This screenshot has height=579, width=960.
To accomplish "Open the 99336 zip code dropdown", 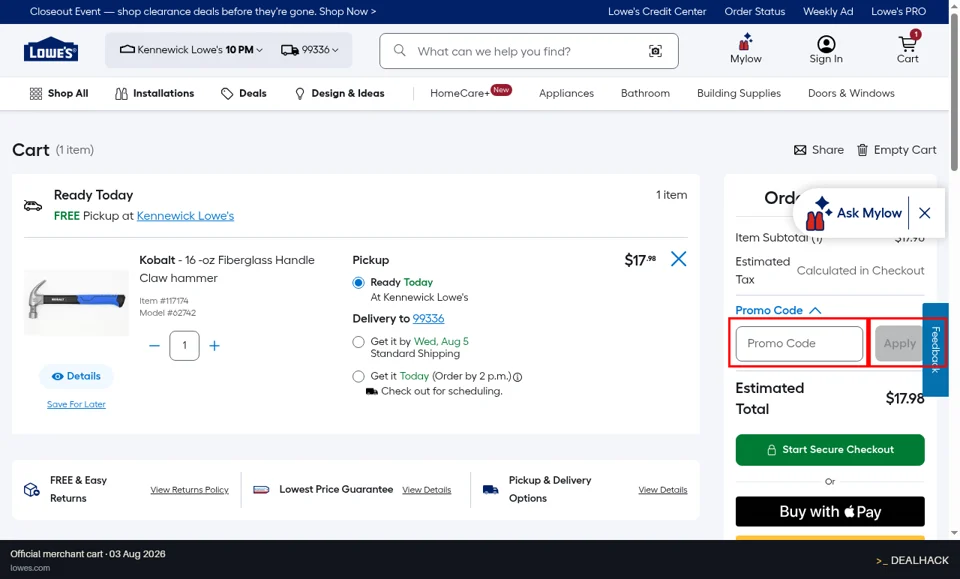I will click(x=309, y=50).
